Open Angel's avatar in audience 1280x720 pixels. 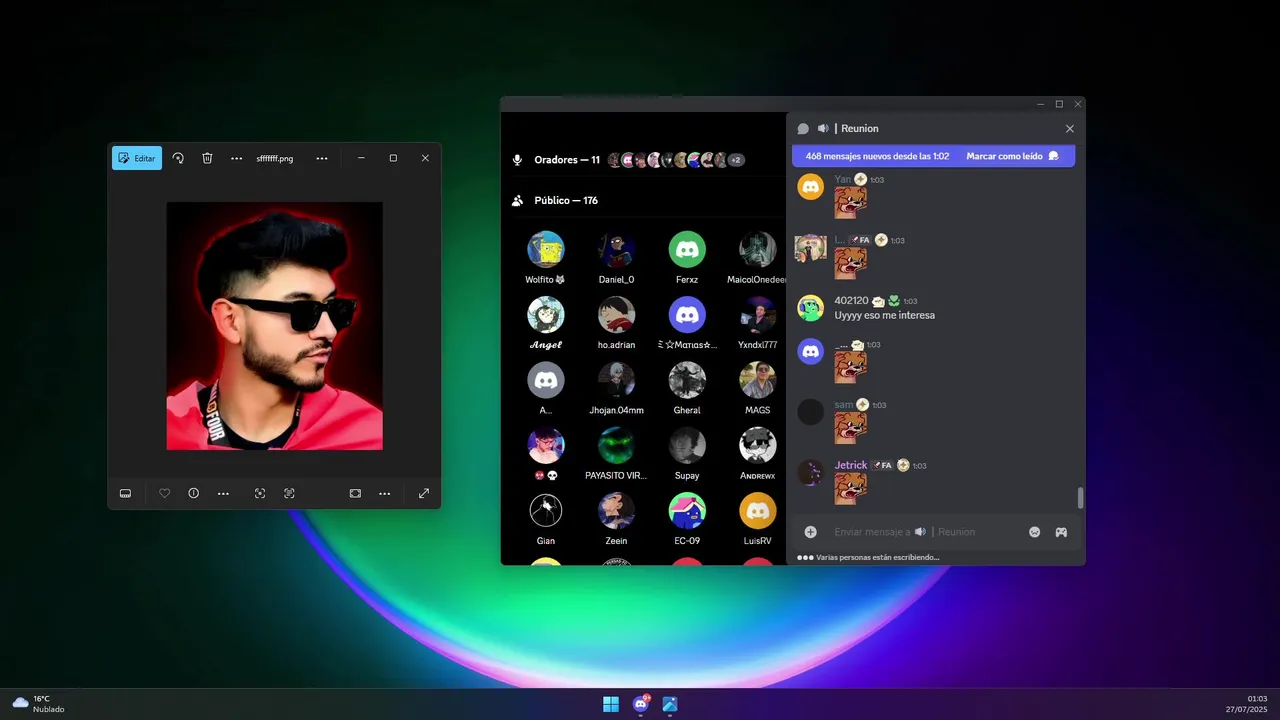click(546, 315)
